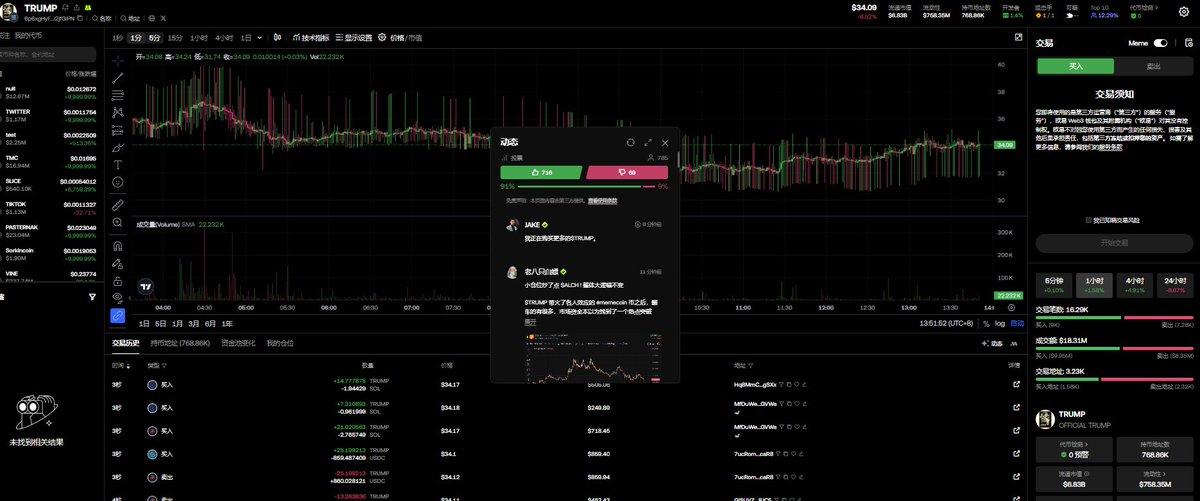Select the 5分钟 stats period
This screenshot has width=1200, height=501.
[1054, 285]
